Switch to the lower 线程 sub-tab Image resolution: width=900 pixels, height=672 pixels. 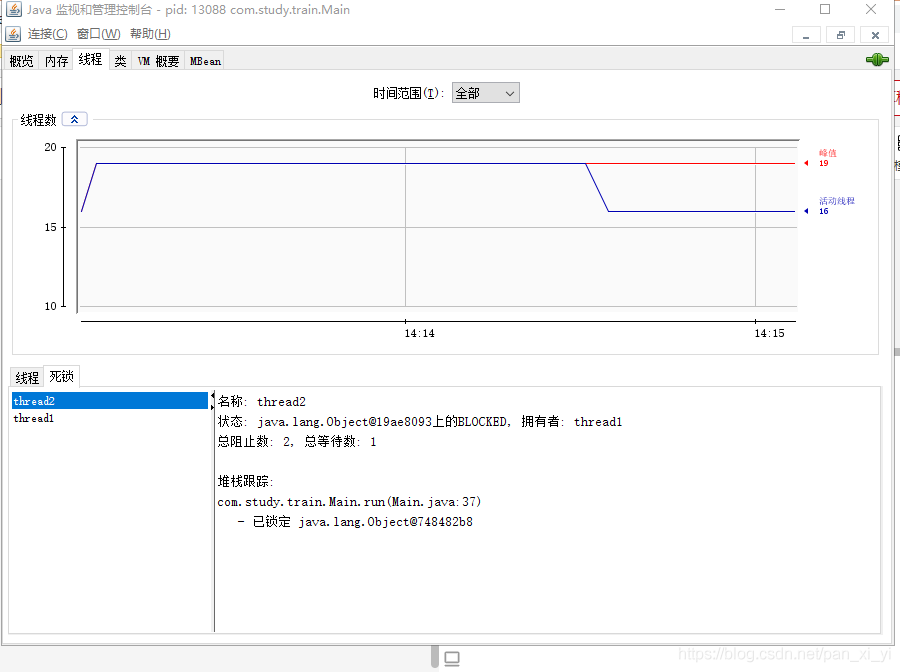coord(27,378)
